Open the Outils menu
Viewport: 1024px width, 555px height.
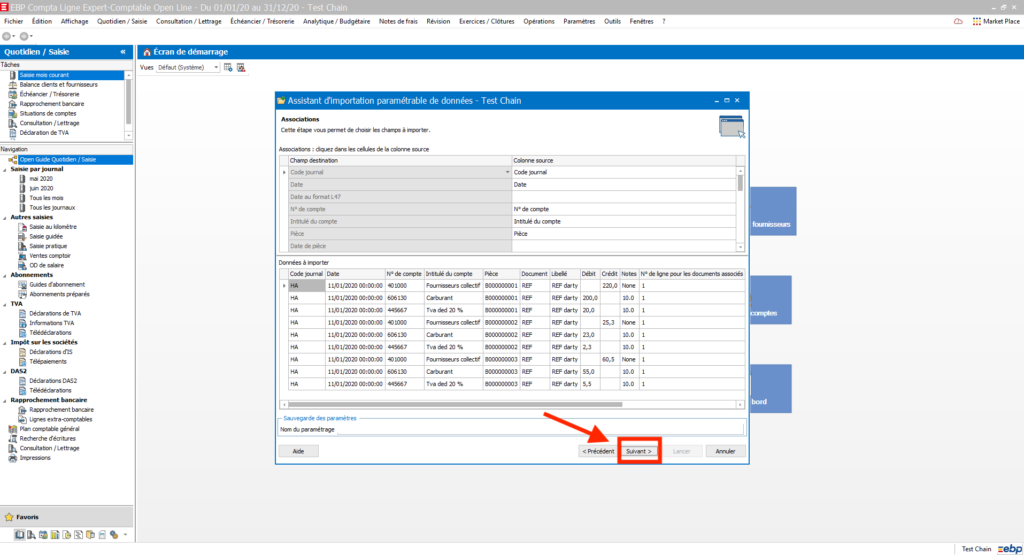click(x=613, y=22)
